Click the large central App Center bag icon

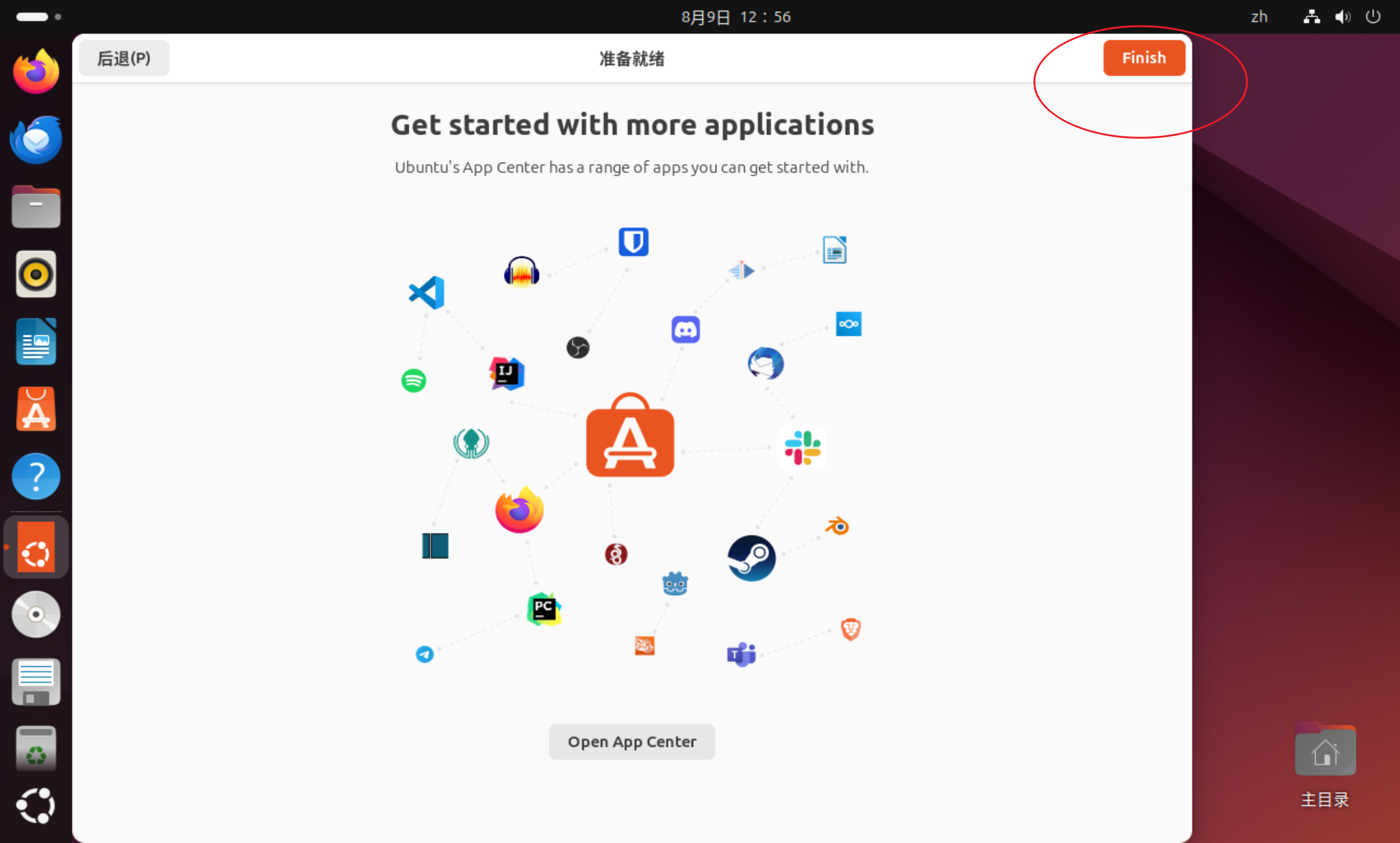click(630, 435)
